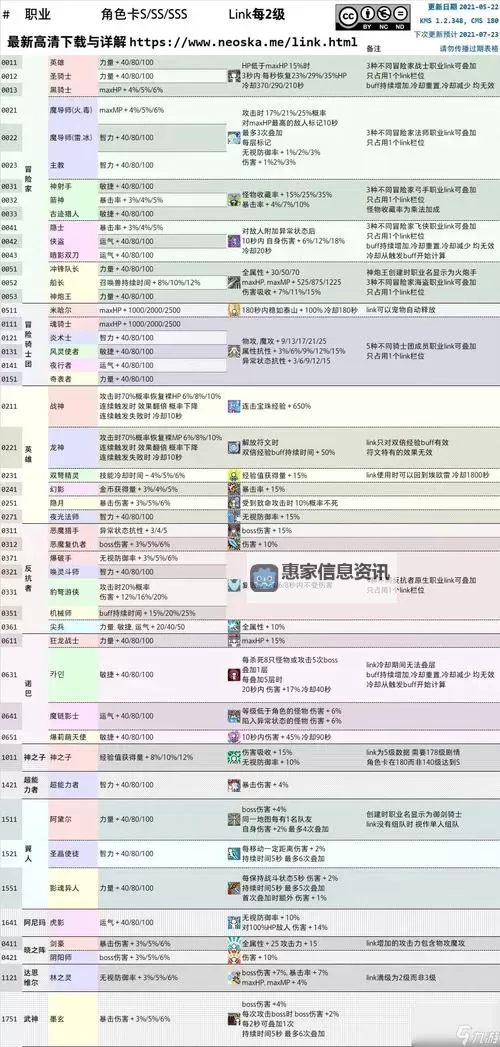This screenshot has width=500, height=1047.
Task: Click the 米哈尔 link skill icon
Action: click(x=234, y=310)
